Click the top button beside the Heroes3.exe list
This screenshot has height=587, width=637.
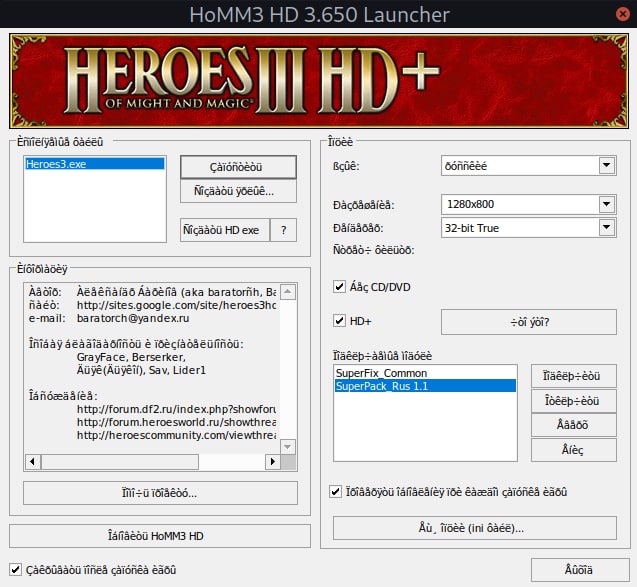(238, 167)
